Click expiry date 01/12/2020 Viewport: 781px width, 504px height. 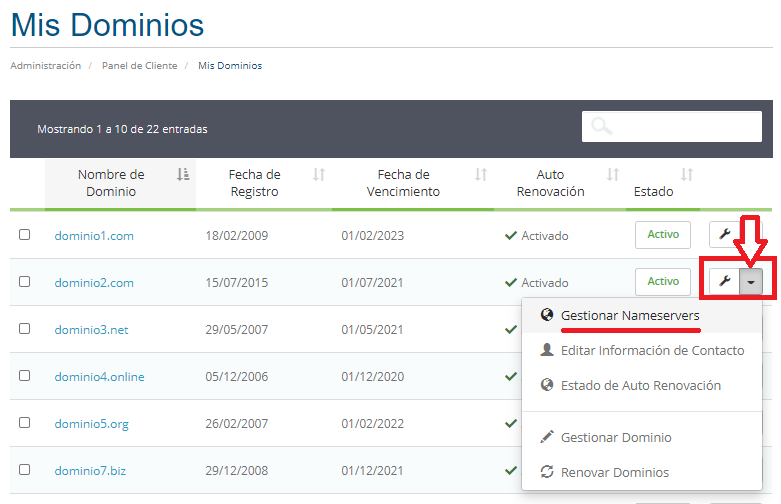(373, 377)
